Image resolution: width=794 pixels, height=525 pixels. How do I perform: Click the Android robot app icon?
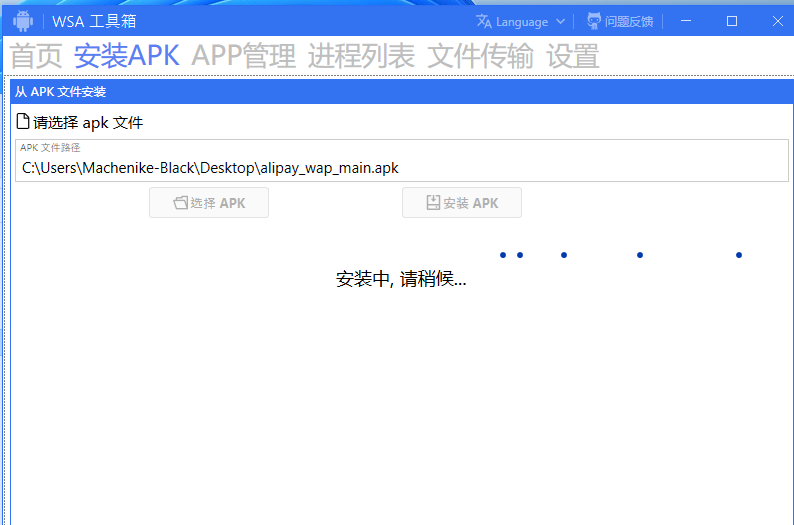coord(23,21)
